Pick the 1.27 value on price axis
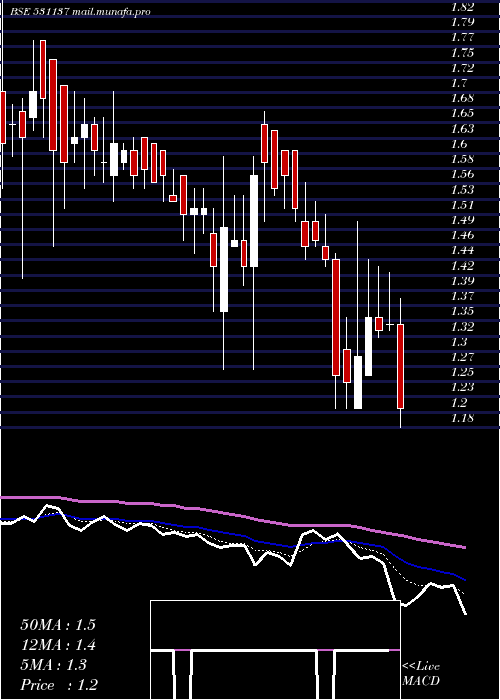500x700 pixels. [x=462, y=357]
